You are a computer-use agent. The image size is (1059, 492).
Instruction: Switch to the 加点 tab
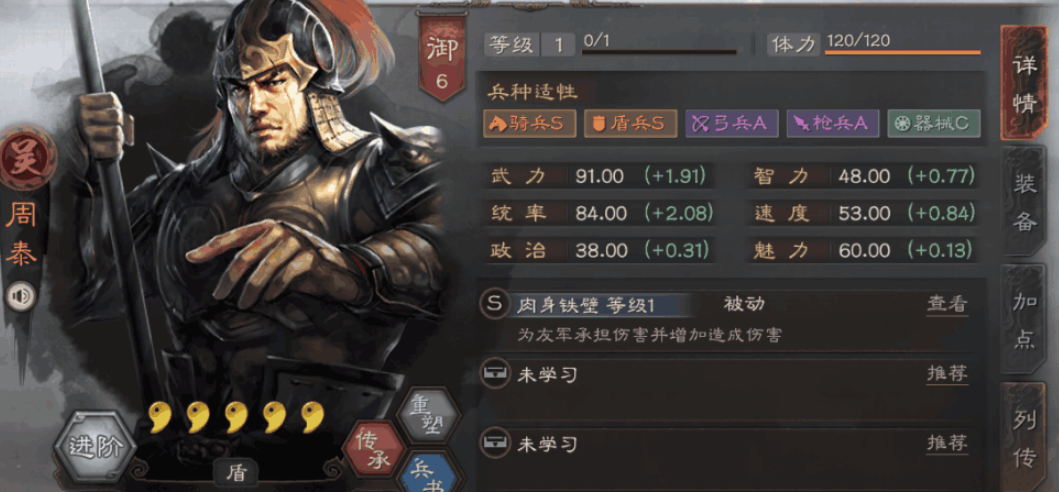(x=1025, y=320)
